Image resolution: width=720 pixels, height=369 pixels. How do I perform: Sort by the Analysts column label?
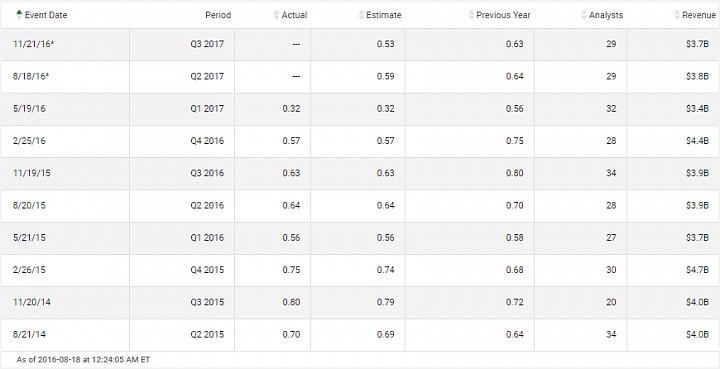[606, 15]
